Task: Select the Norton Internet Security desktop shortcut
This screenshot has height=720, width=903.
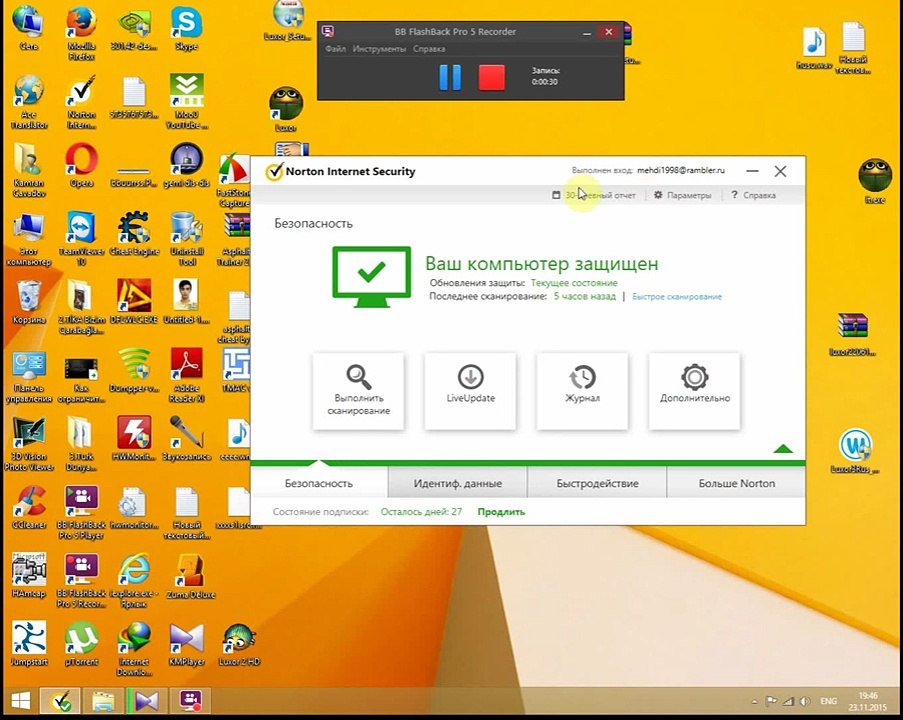Action: [81, 103]
